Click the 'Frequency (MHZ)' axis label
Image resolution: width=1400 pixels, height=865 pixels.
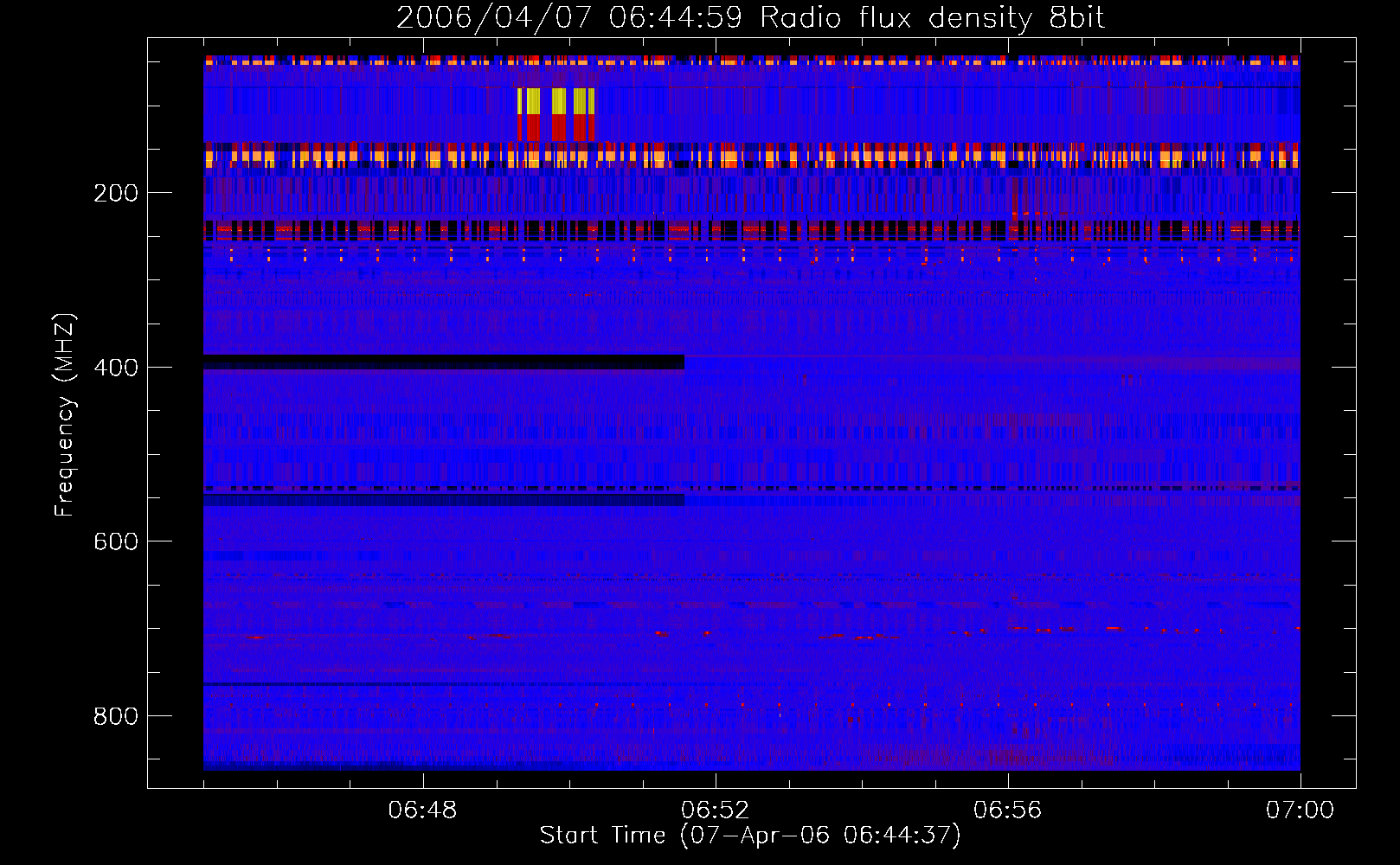click(64, 414)
